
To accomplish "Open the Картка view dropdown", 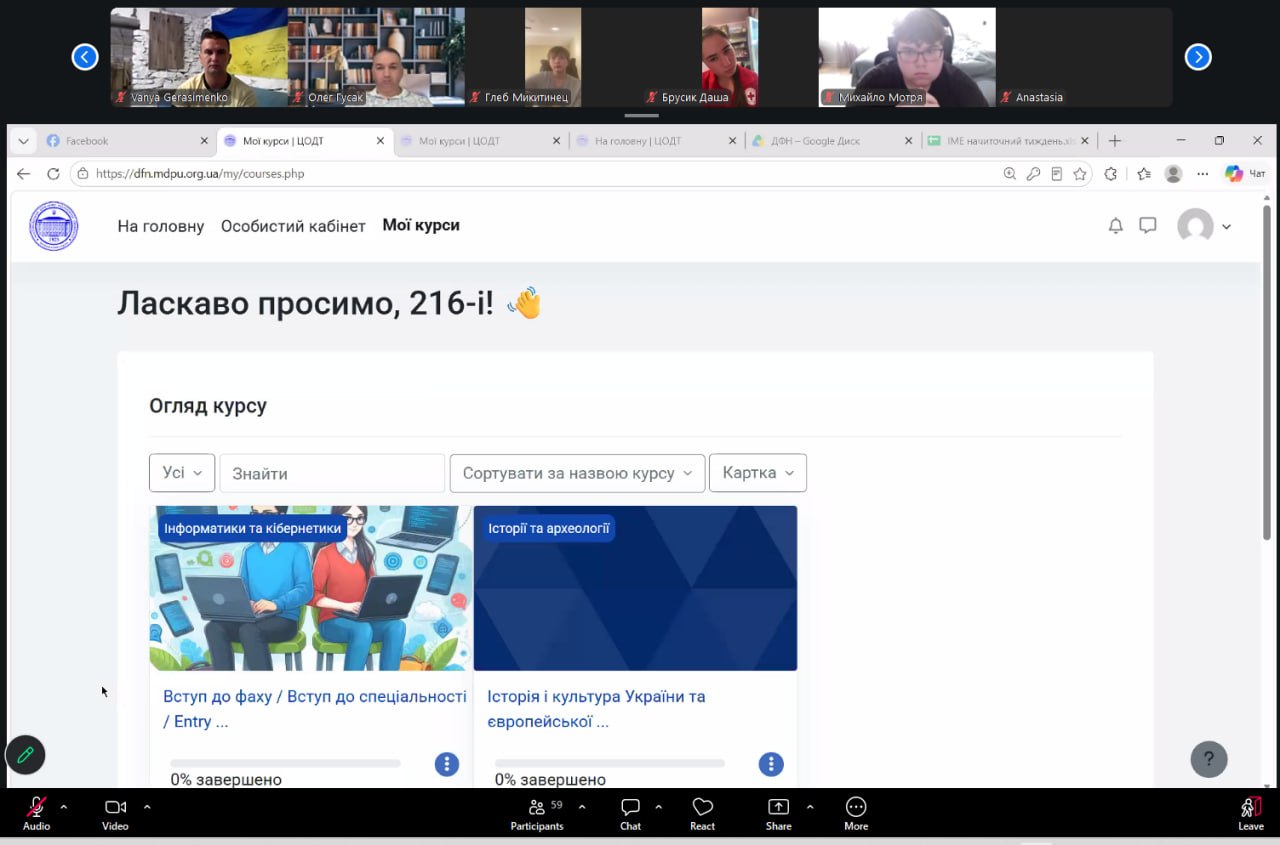I will pos(758,473).
